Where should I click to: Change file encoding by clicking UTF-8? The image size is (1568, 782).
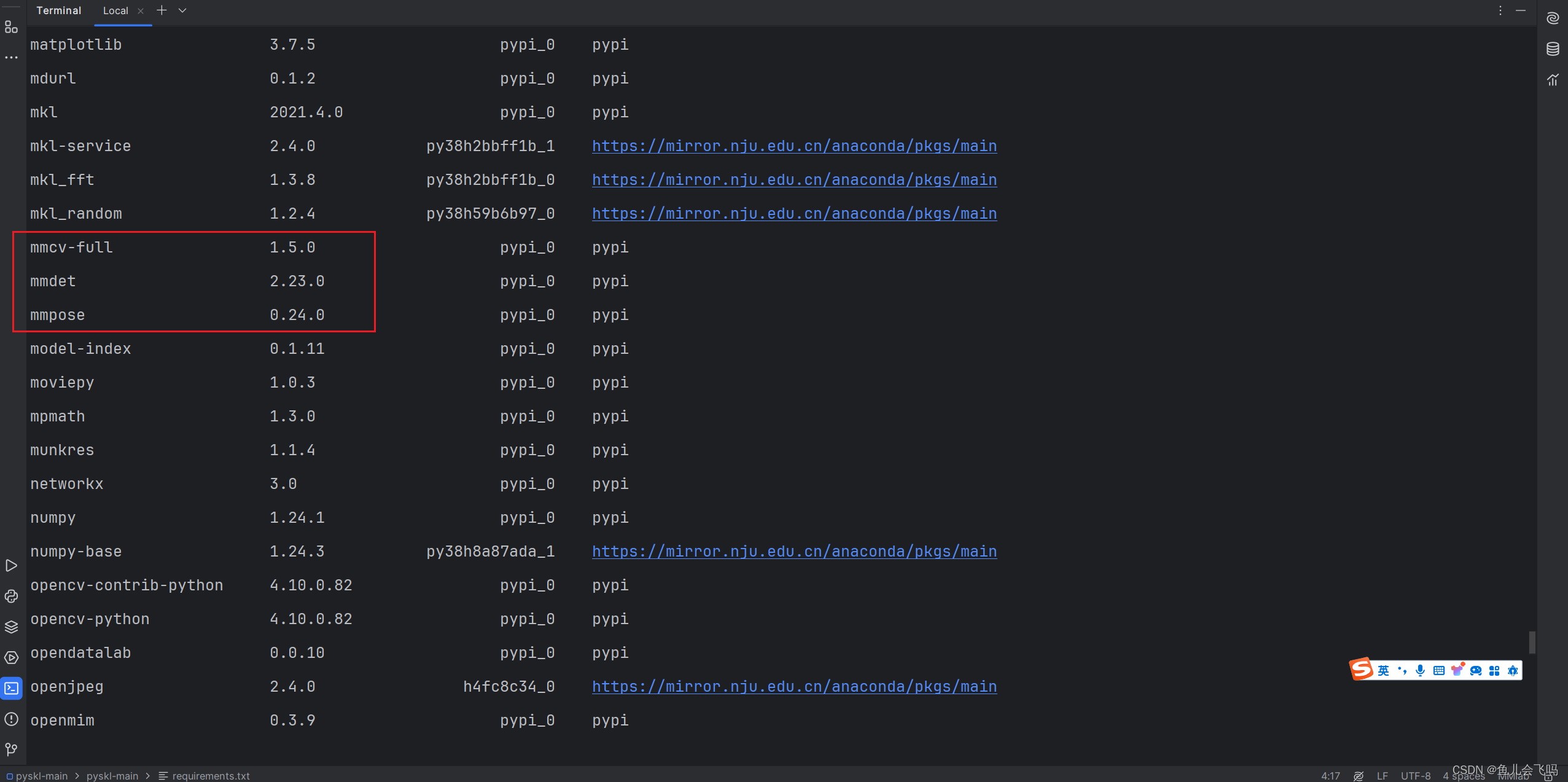(1416, 776)
